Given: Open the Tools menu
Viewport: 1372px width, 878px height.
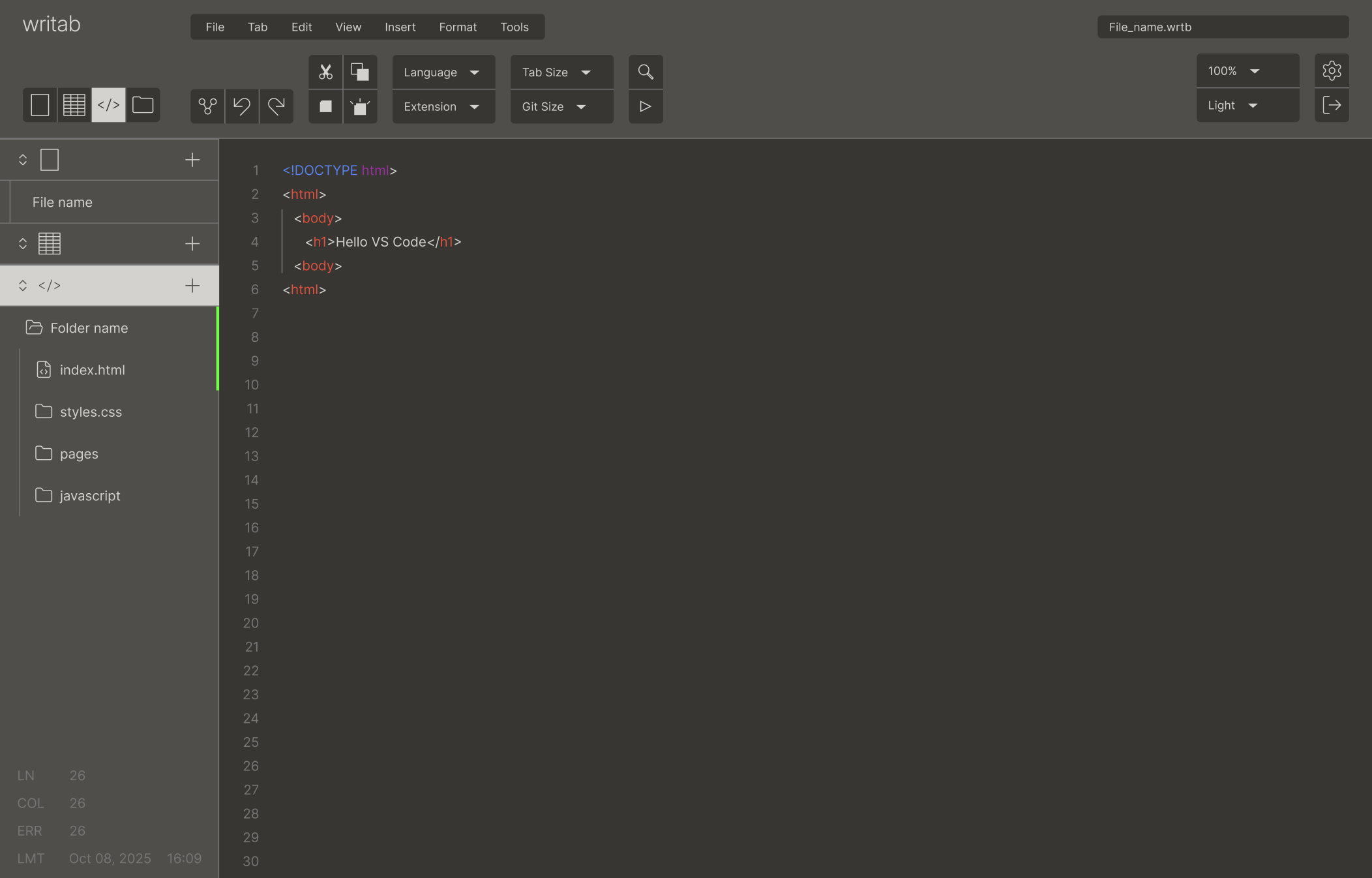Looking at the screenshot, I should [514, 27].
